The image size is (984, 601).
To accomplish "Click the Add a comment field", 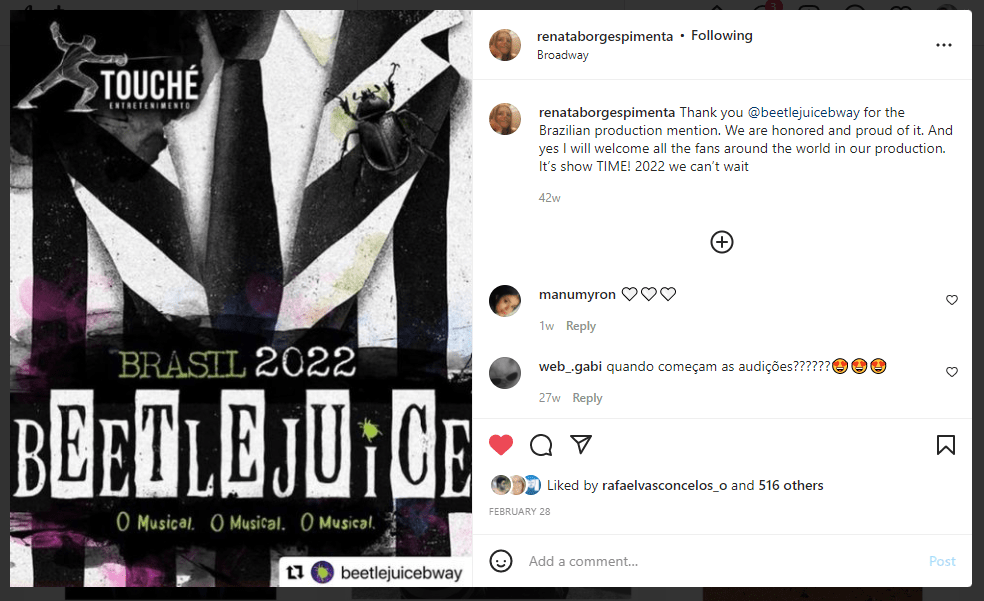I will point(722,561).
